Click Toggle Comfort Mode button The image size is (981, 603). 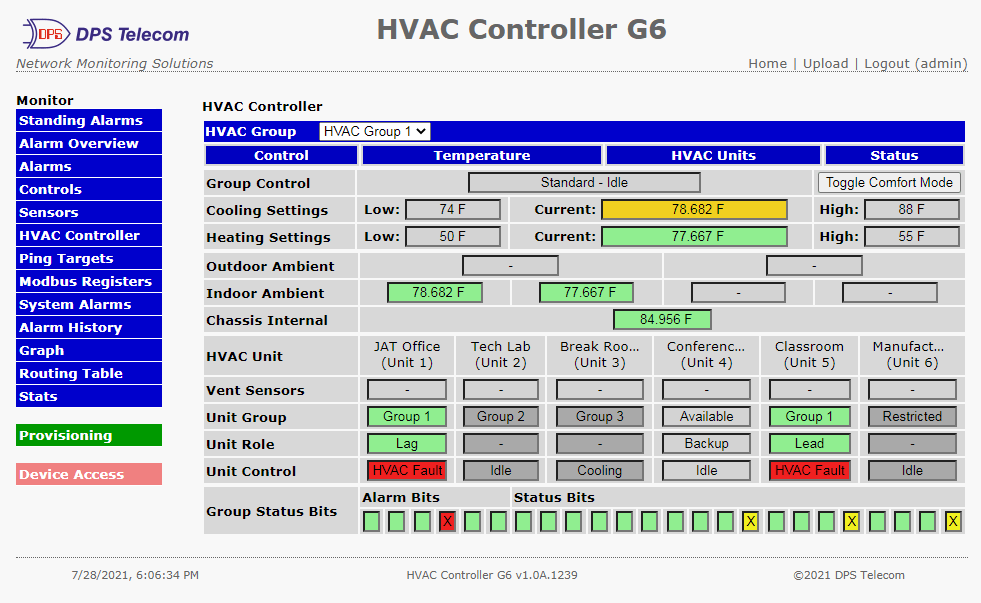pyautogui.click(x=889, y=182)
